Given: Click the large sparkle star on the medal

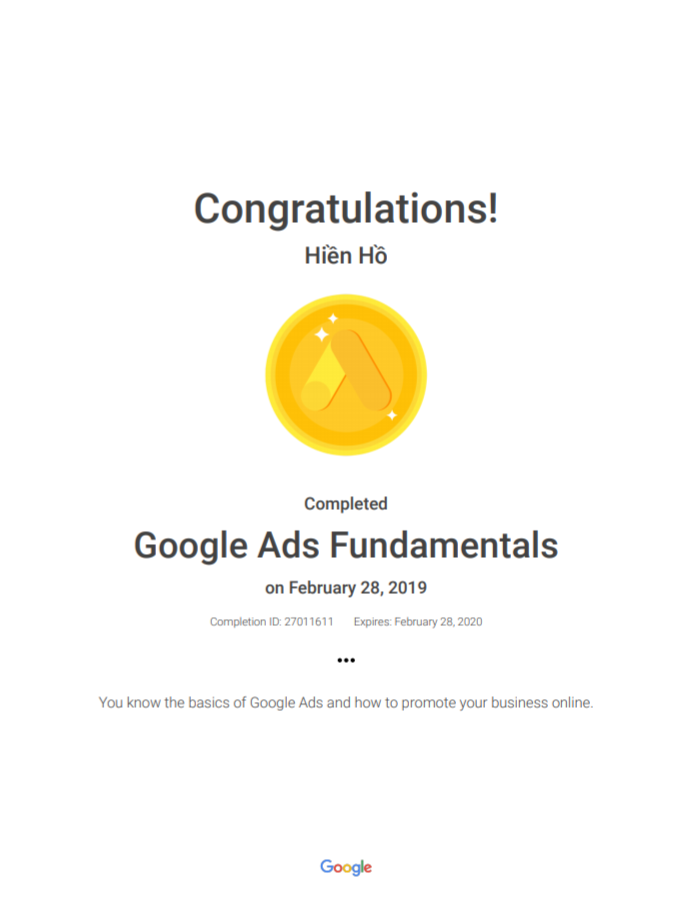Looking at the screenshot, I should pos(321,334).
